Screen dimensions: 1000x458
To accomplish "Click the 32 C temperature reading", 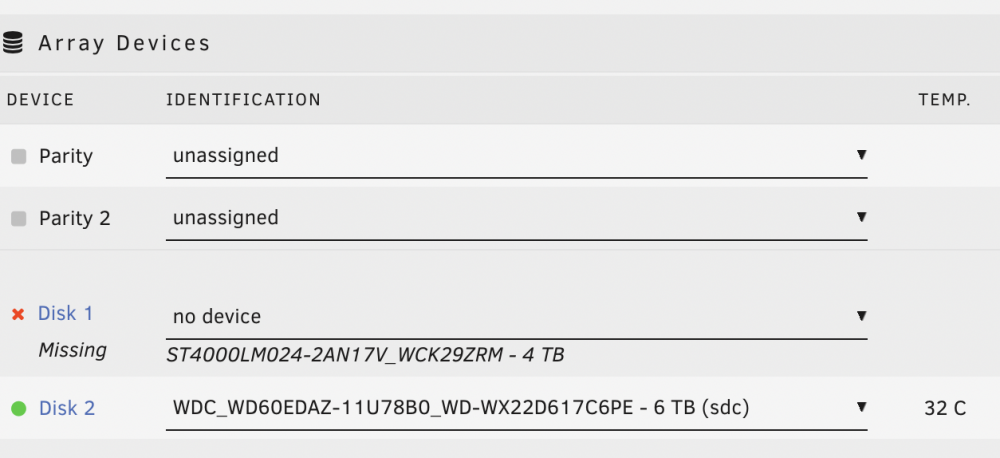I will 945,408.
